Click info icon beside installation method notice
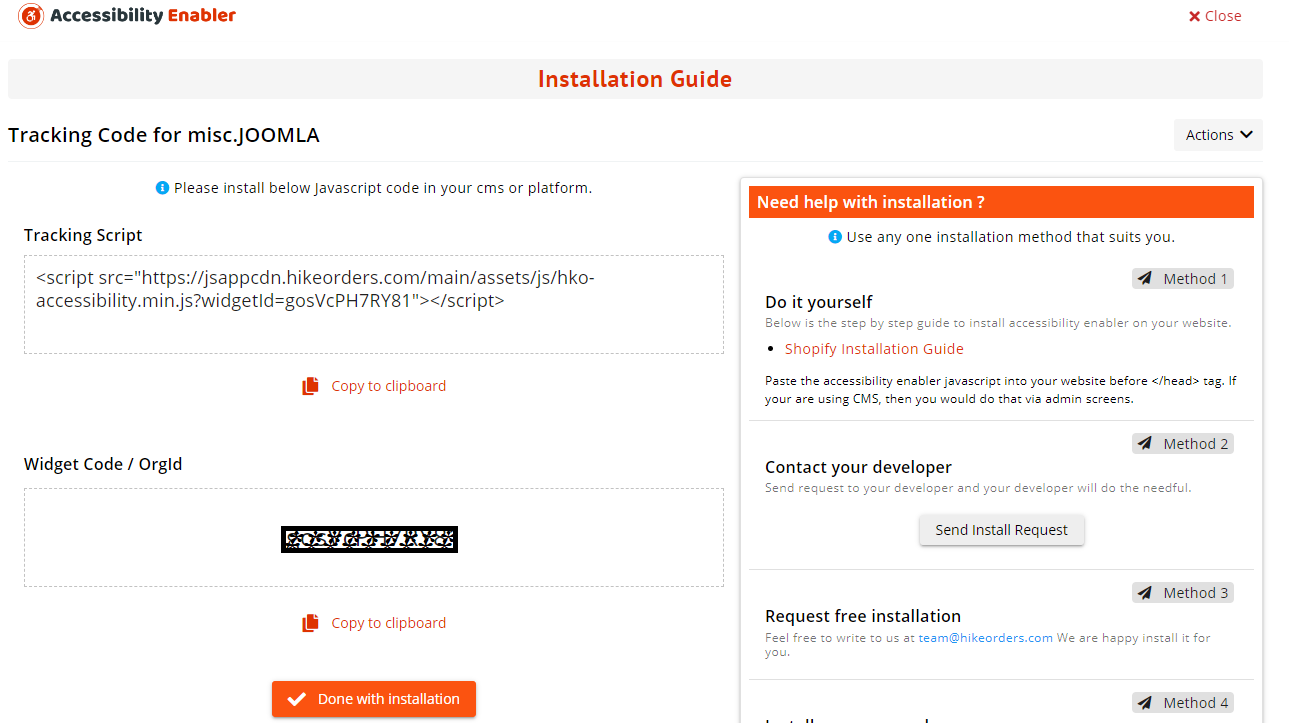This screenshot has height=723, width=1289. point(835,237)
